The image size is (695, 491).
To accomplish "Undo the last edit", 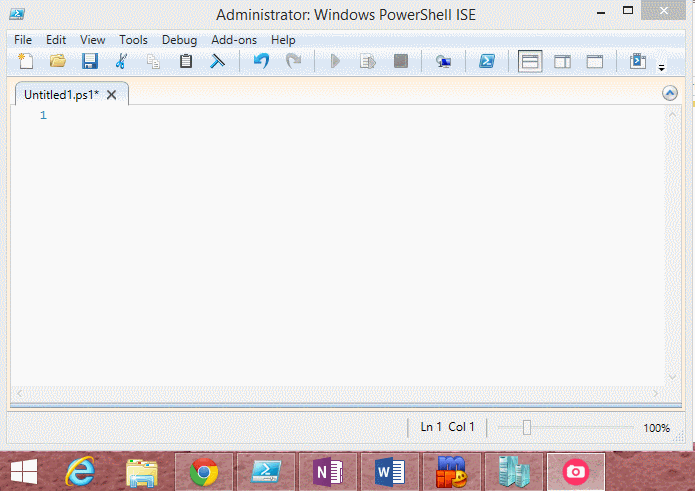I will click(x=262, y=61).
